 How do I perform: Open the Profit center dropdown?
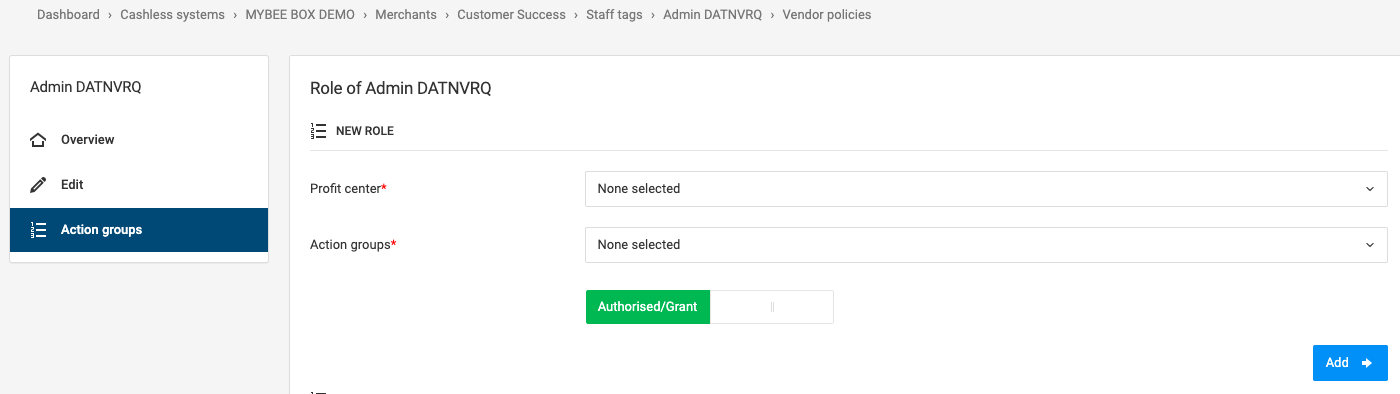point(986,188)
